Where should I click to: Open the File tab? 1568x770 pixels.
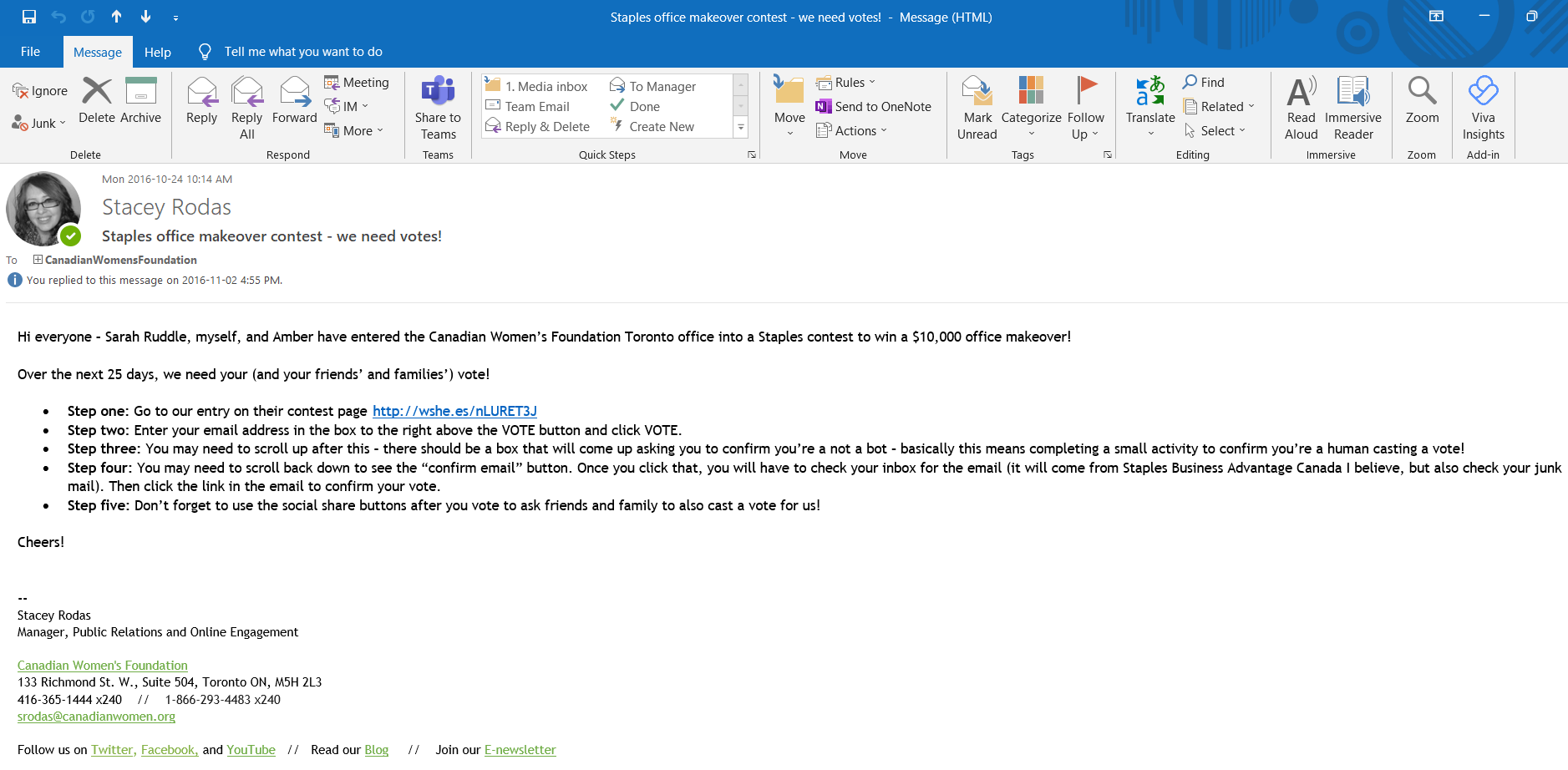coord(30,52)
